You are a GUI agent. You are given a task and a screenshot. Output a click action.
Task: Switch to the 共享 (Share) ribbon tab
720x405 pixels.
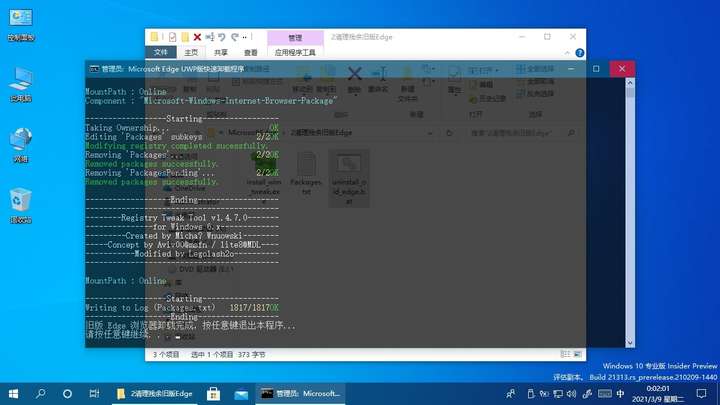click(x=221, y=52)
